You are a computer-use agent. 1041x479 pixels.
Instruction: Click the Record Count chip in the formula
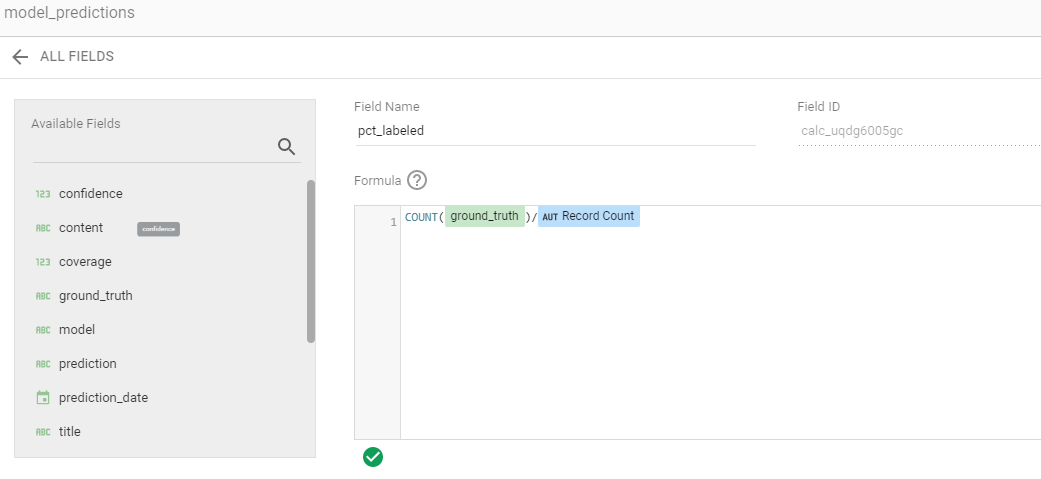(x=588, y=216)
